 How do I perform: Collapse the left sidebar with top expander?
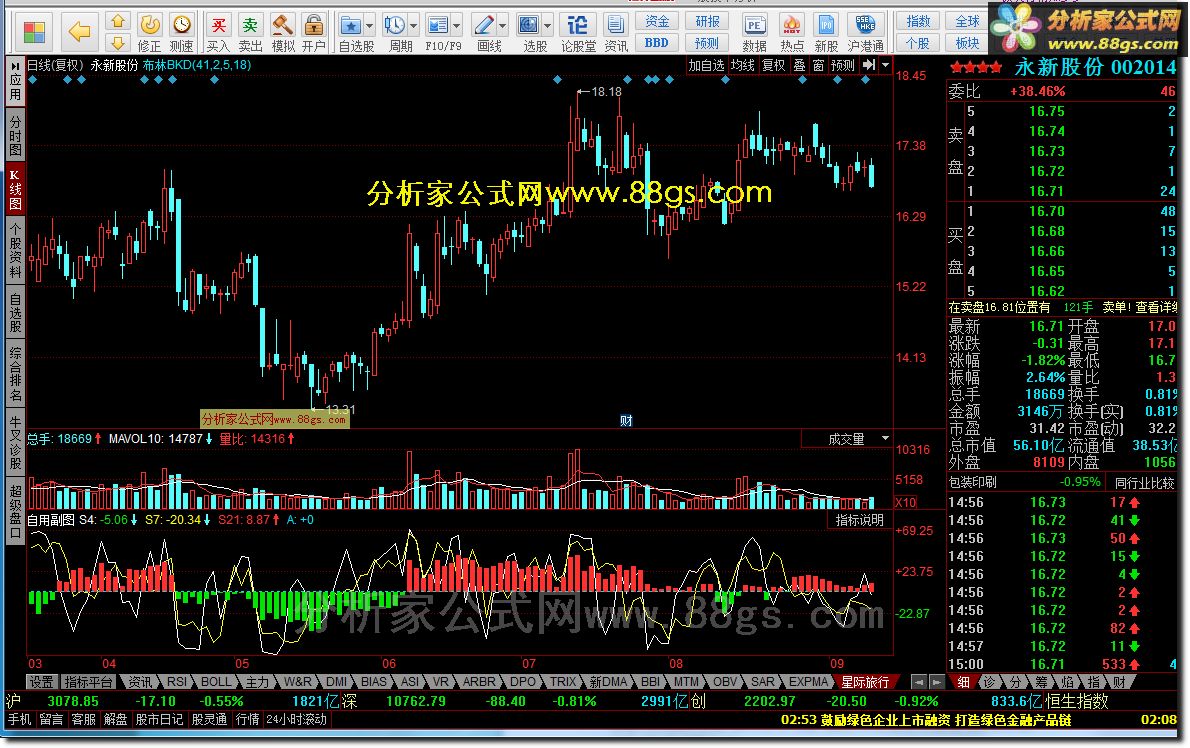click(x=14, y=66)
